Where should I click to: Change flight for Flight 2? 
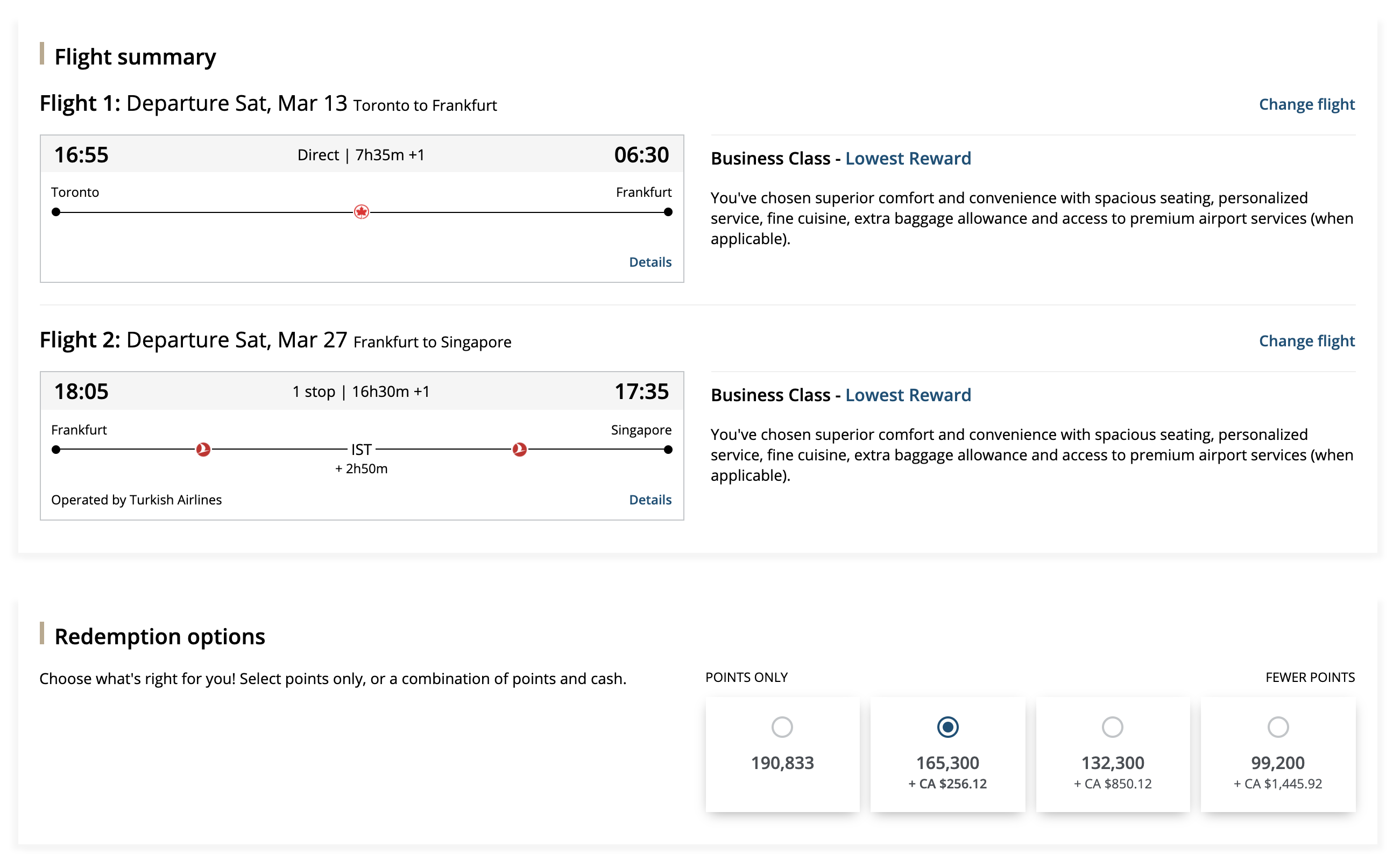(x=1306, y=341)
